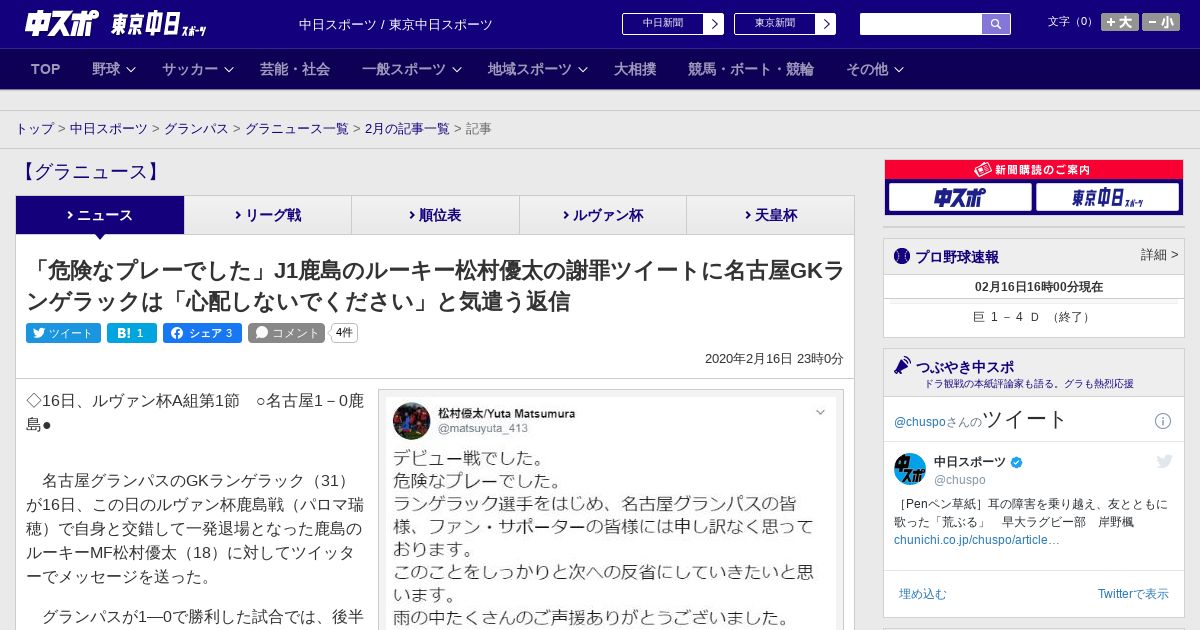Click 中日スポーツ / 東京中日スポーツ header text

[396, 25]
